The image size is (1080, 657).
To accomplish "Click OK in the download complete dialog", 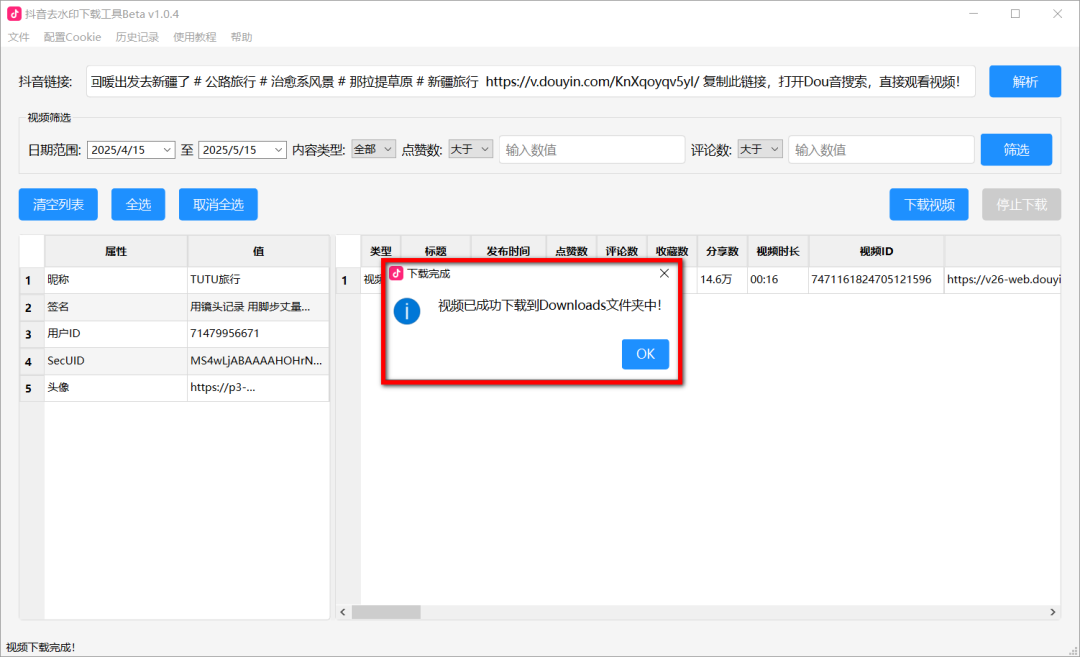I will pyautogui.click(x=645, y=354).
